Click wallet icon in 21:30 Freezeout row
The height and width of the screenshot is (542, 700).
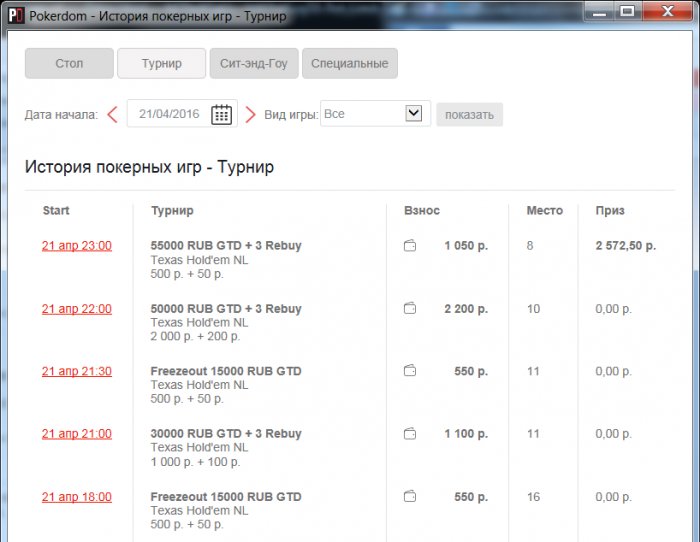click(410, 371)
